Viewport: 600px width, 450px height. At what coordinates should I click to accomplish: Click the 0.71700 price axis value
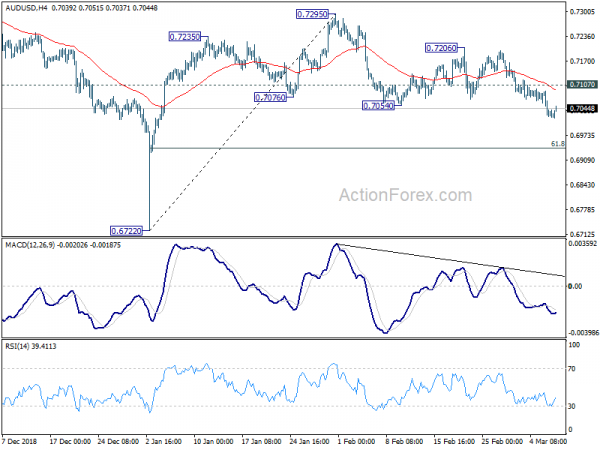point(582,61)
